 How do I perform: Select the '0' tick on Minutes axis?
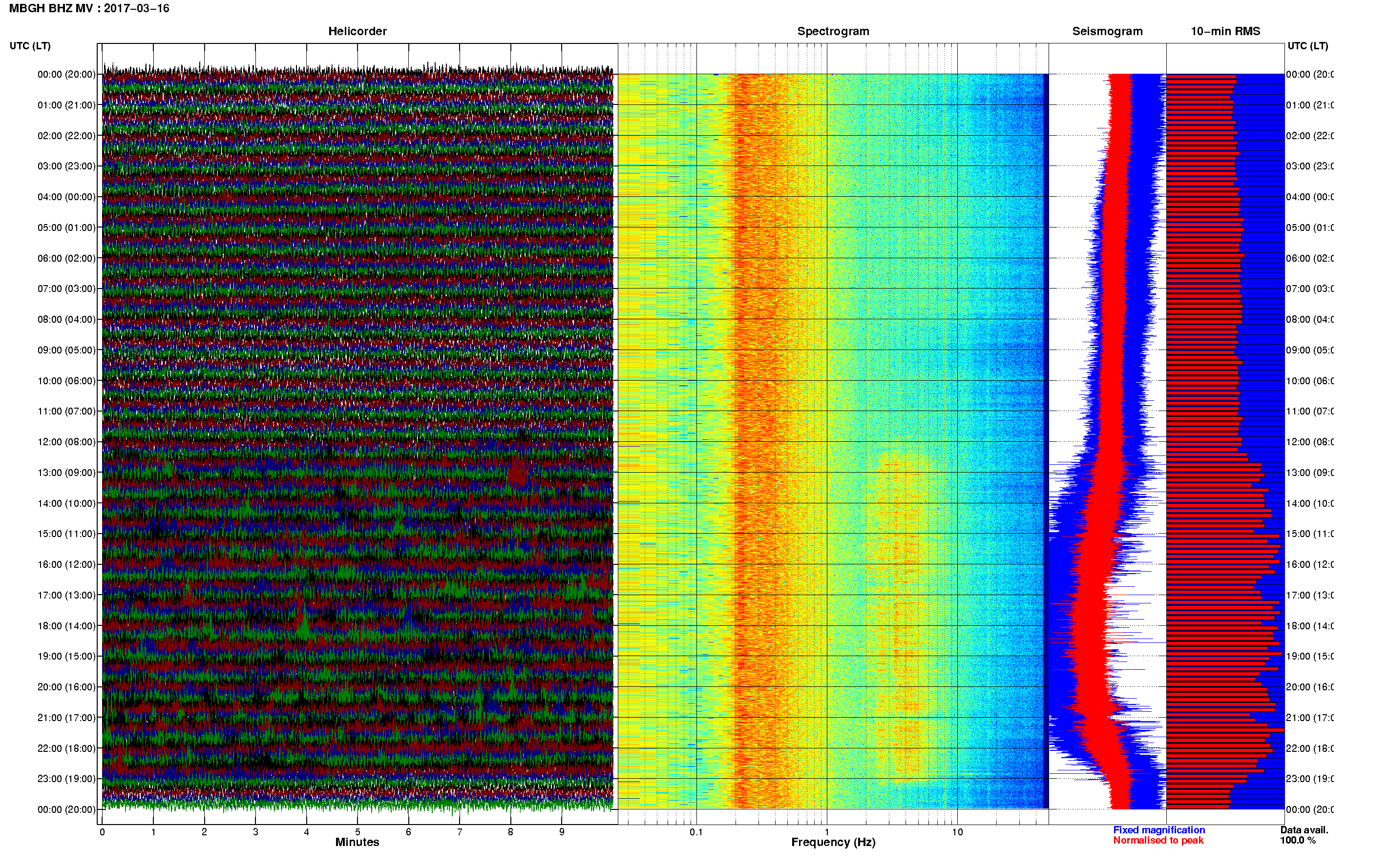point(102,832)
